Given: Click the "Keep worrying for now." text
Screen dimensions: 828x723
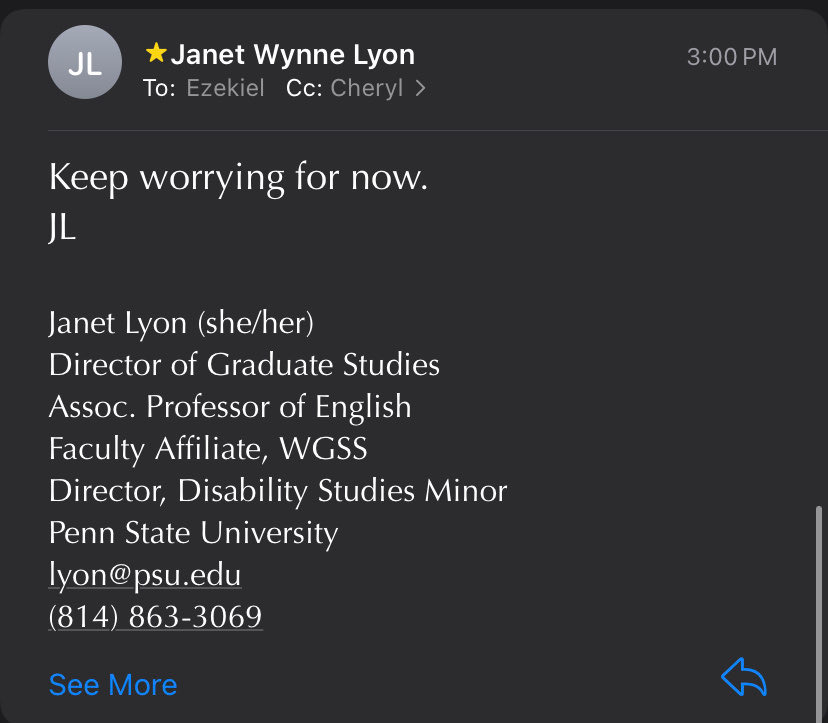Looking at the screenshot, I should coord(238,178).
